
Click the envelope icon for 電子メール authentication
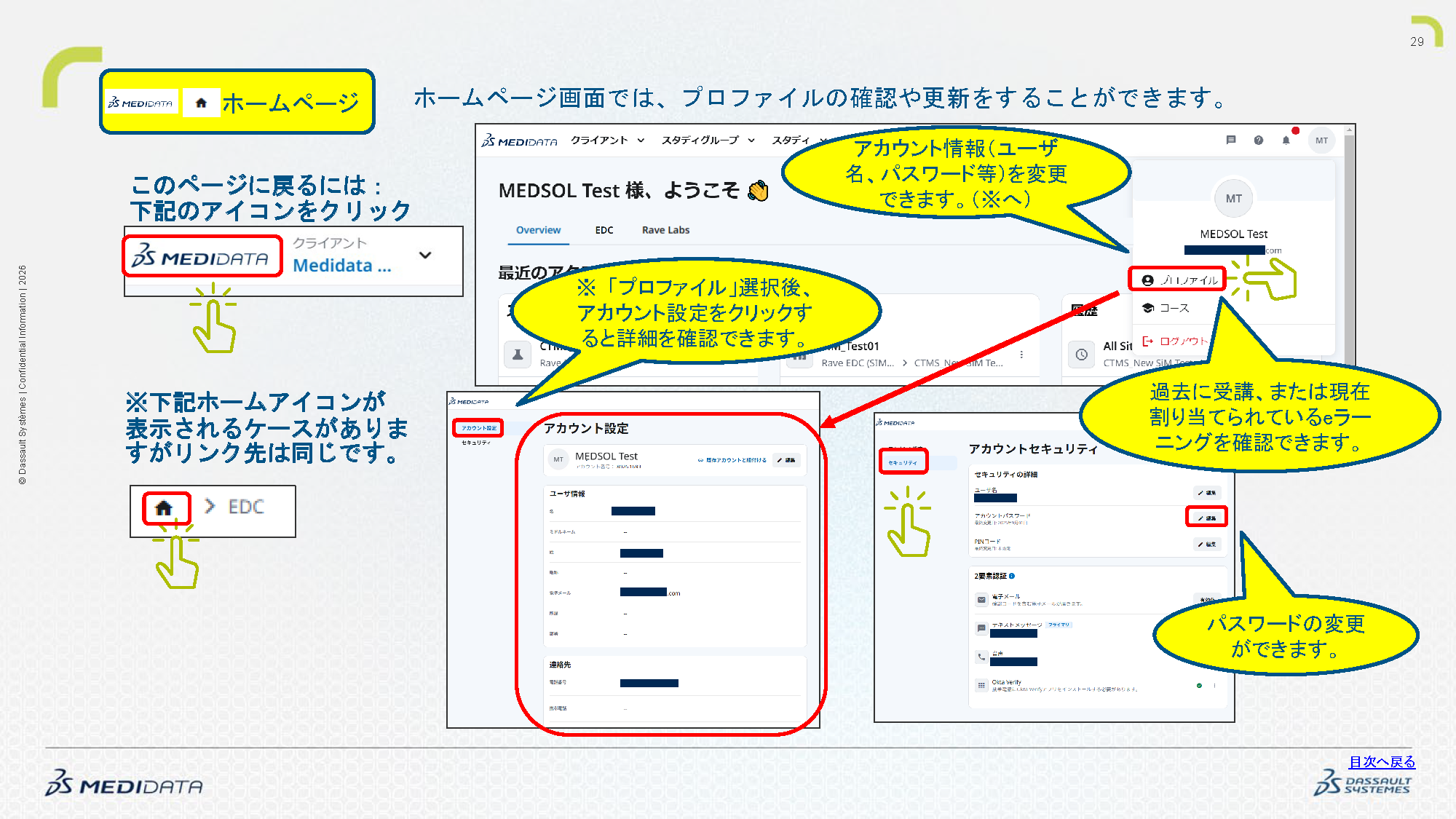981,600
